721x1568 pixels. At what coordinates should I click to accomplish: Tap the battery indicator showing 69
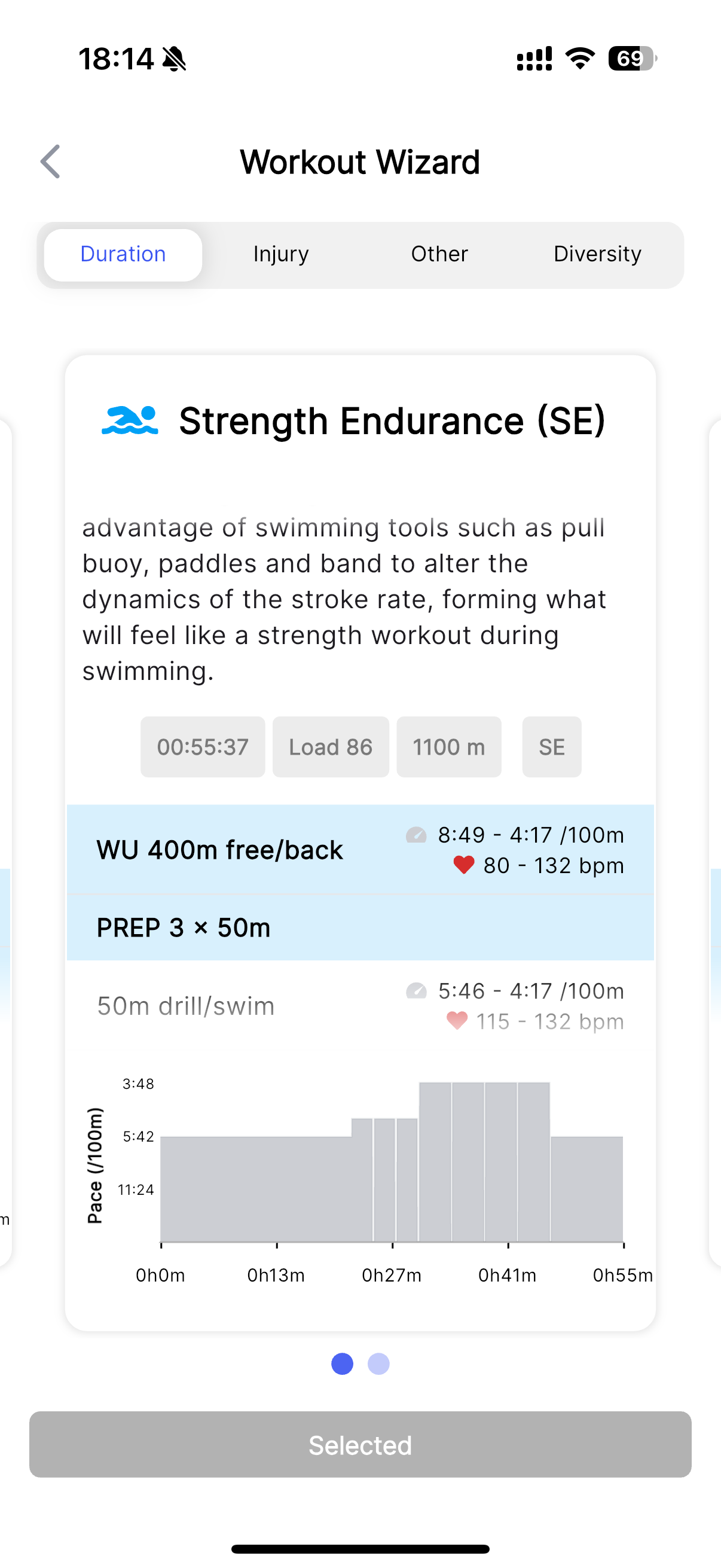[632, 59]
